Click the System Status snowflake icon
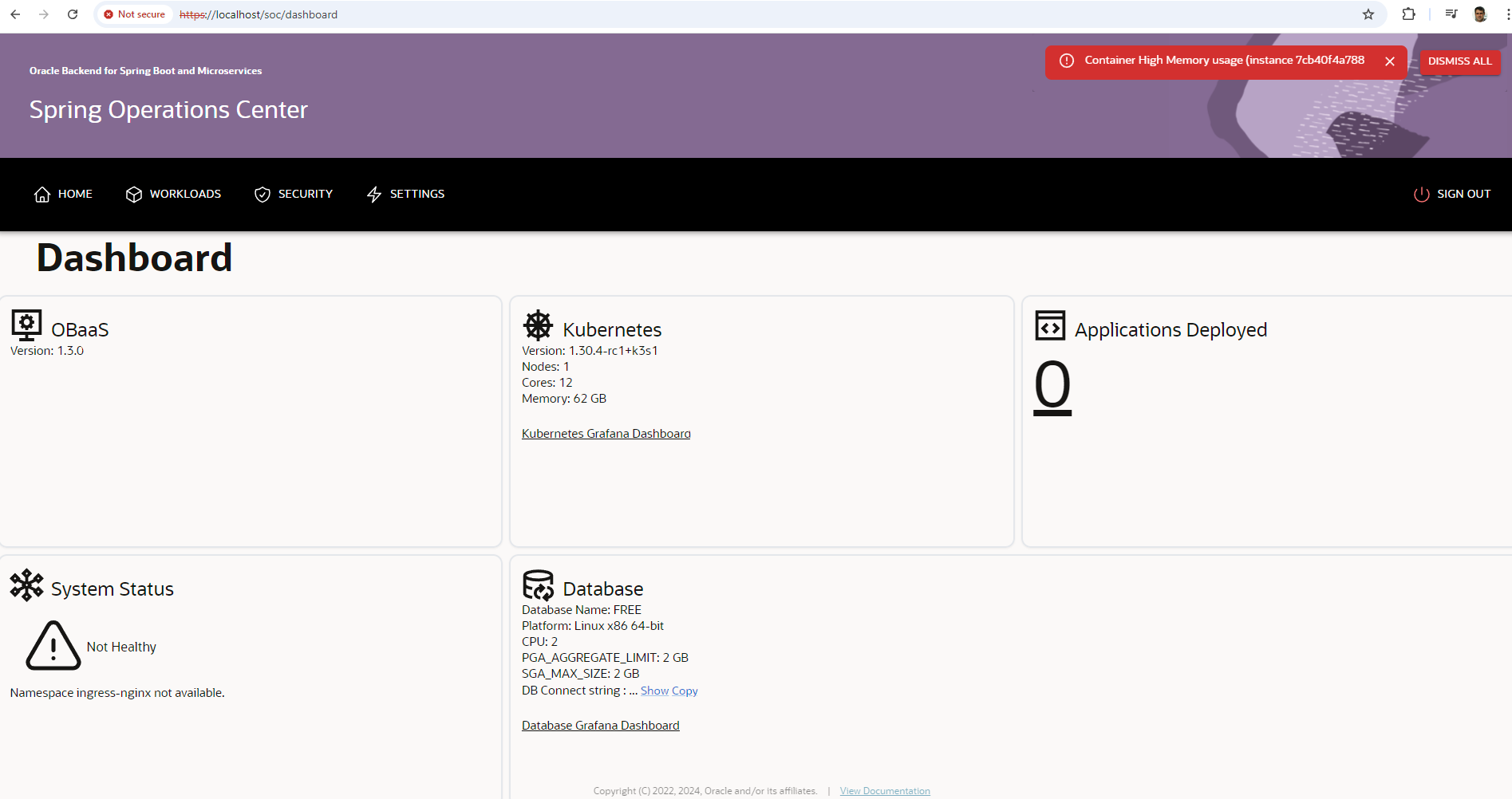 [26, 585]
